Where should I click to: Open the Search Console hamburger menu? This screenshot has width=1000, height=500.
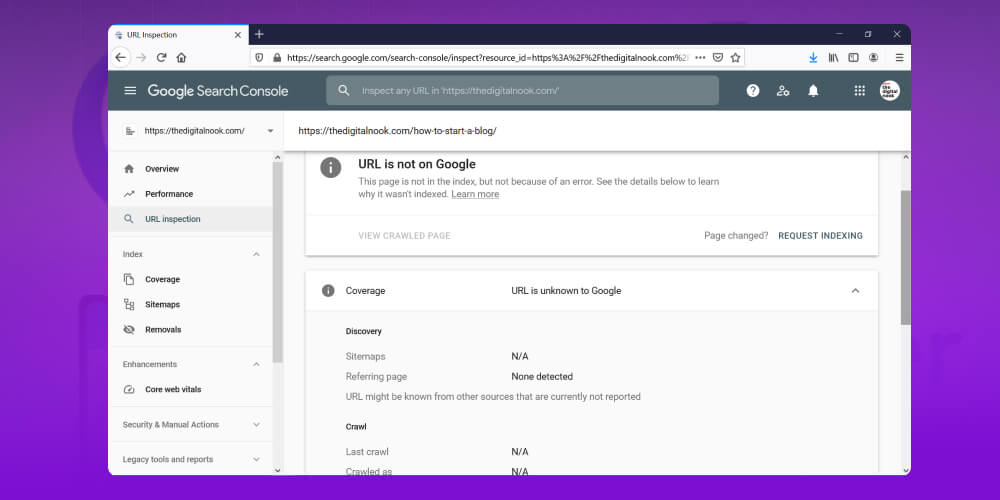coord(130,91)
